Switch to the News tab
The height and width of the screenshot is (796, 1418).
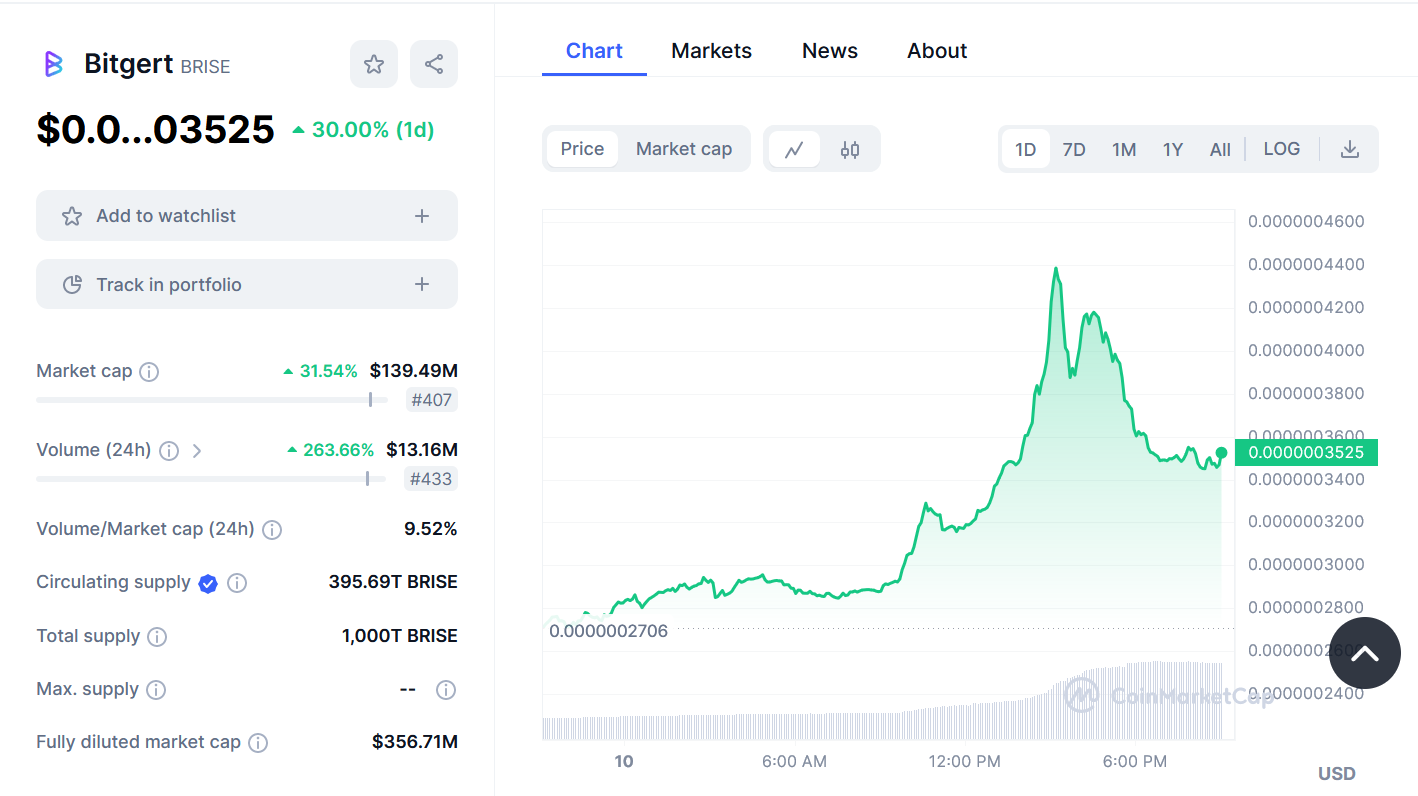(830, 51)
